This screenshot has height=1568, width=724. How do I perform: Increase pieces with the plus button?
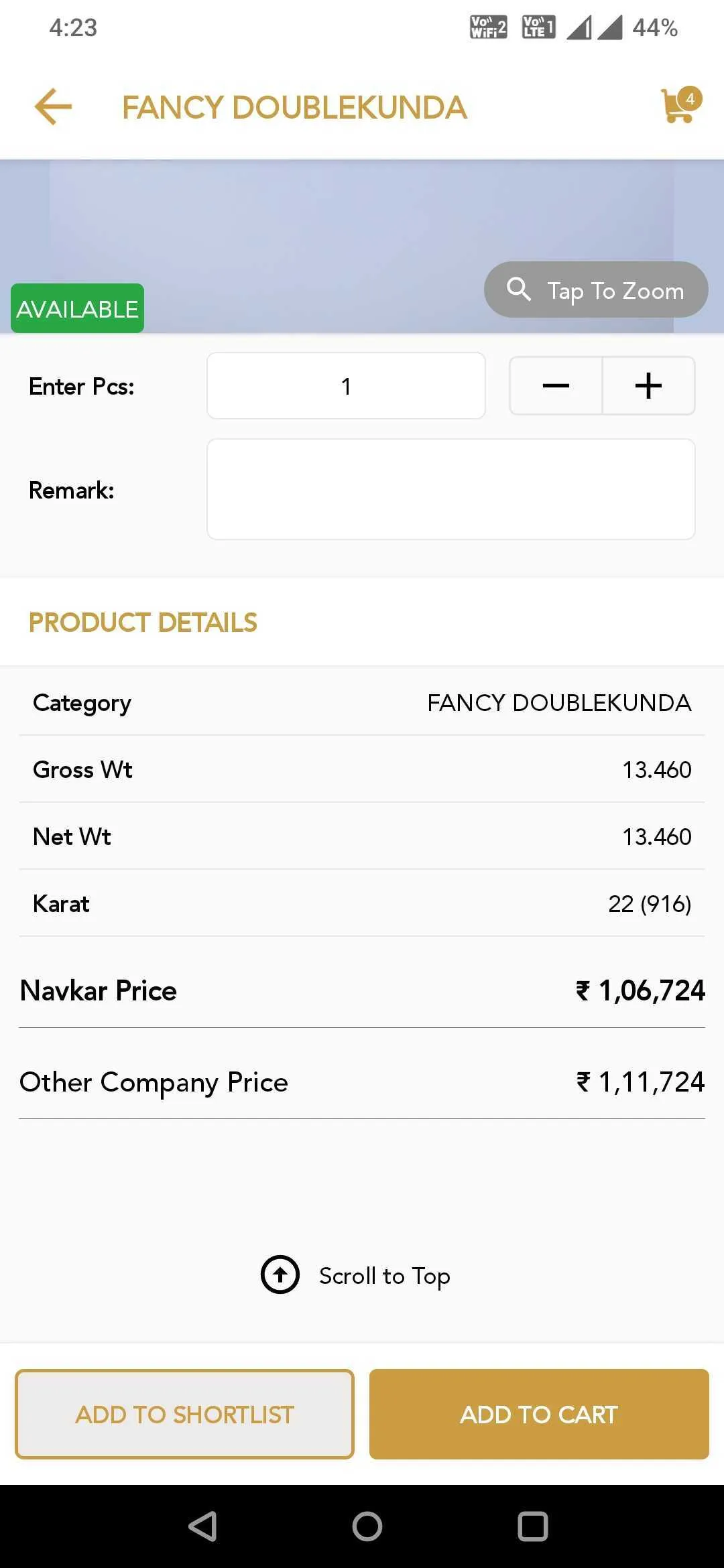[x=648, y=386]
